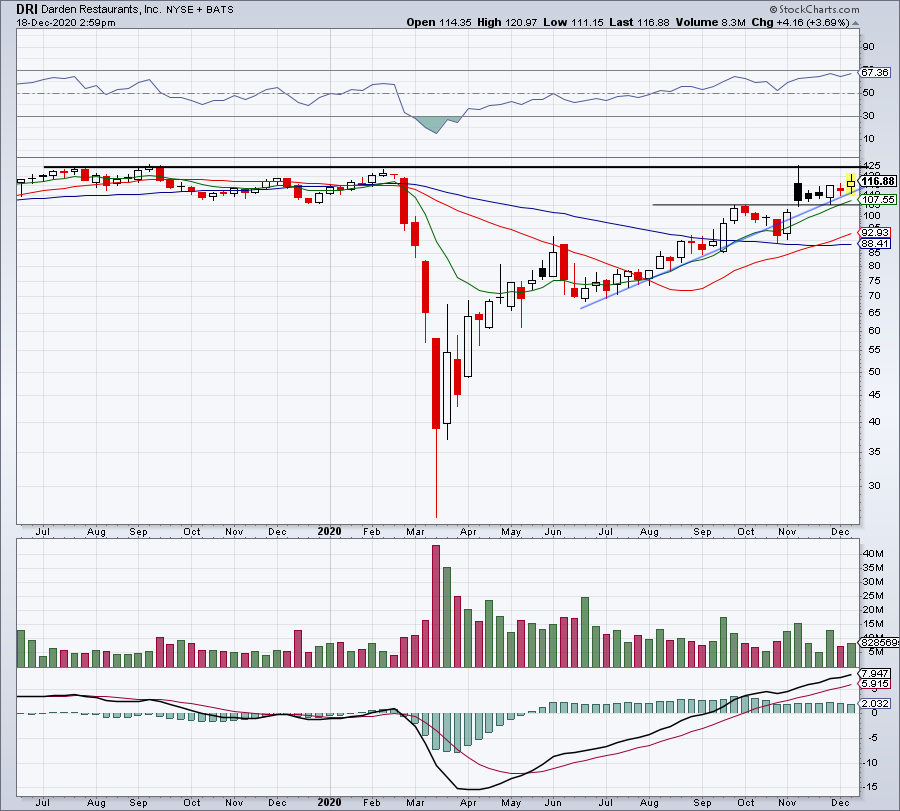
Task: Click the DRI ticker symbol in header
Action: point(26,9)
